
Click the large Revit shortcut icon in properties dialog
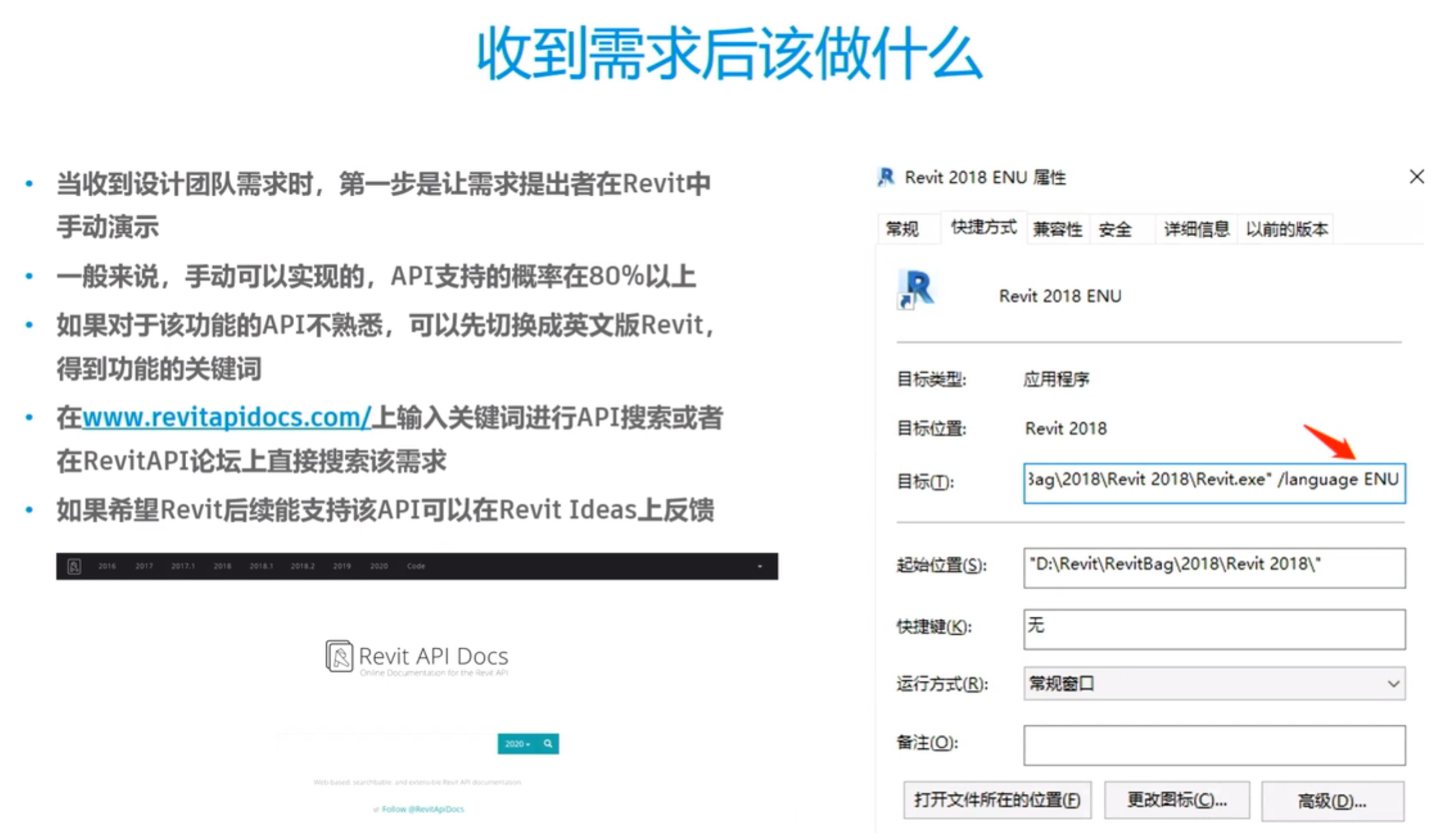point(916,289)
